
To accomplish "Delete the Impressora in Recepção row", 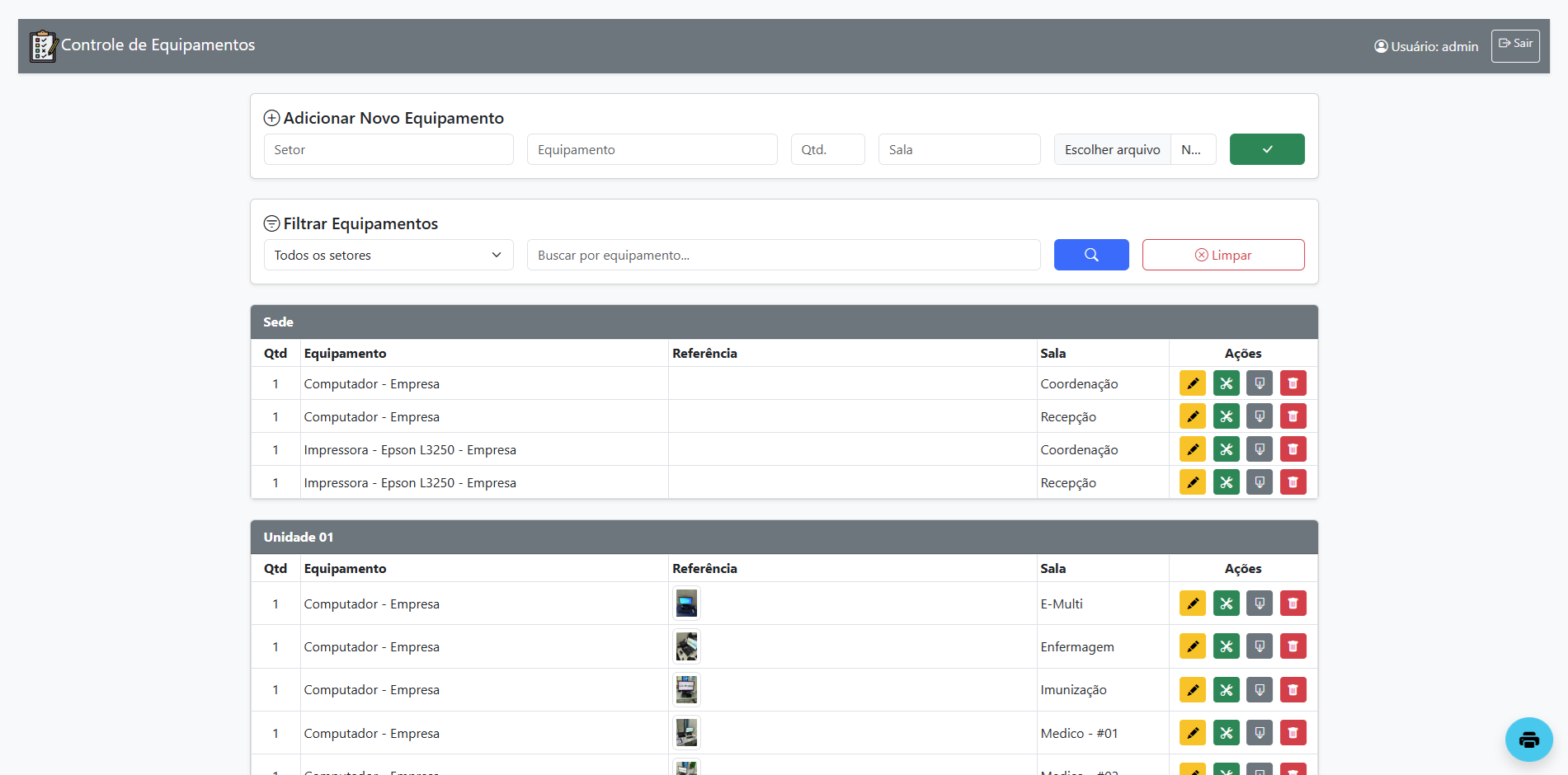I will pos(1293,482).
